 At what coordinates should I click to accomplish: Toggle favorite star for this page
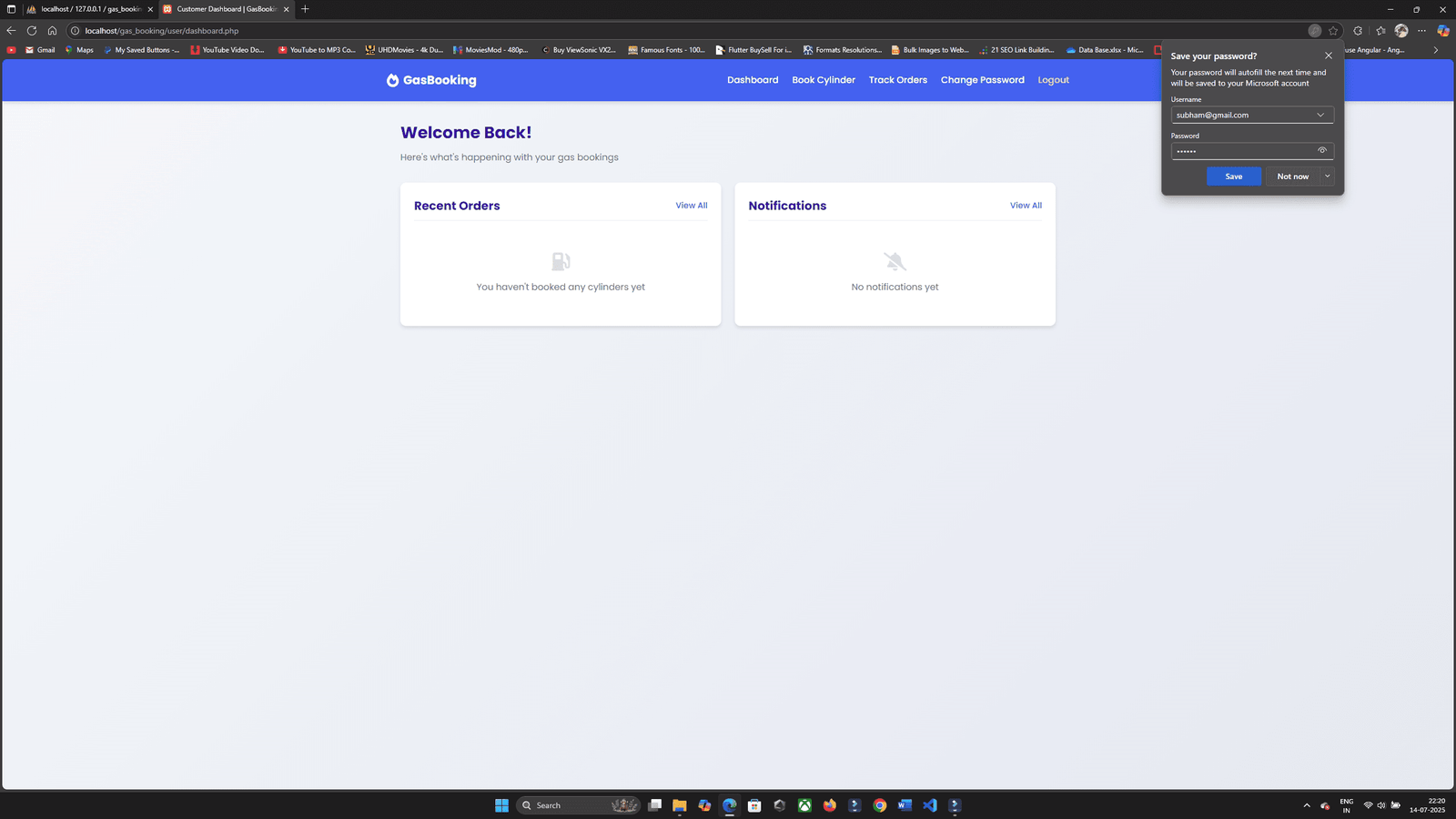point(1333,31)
